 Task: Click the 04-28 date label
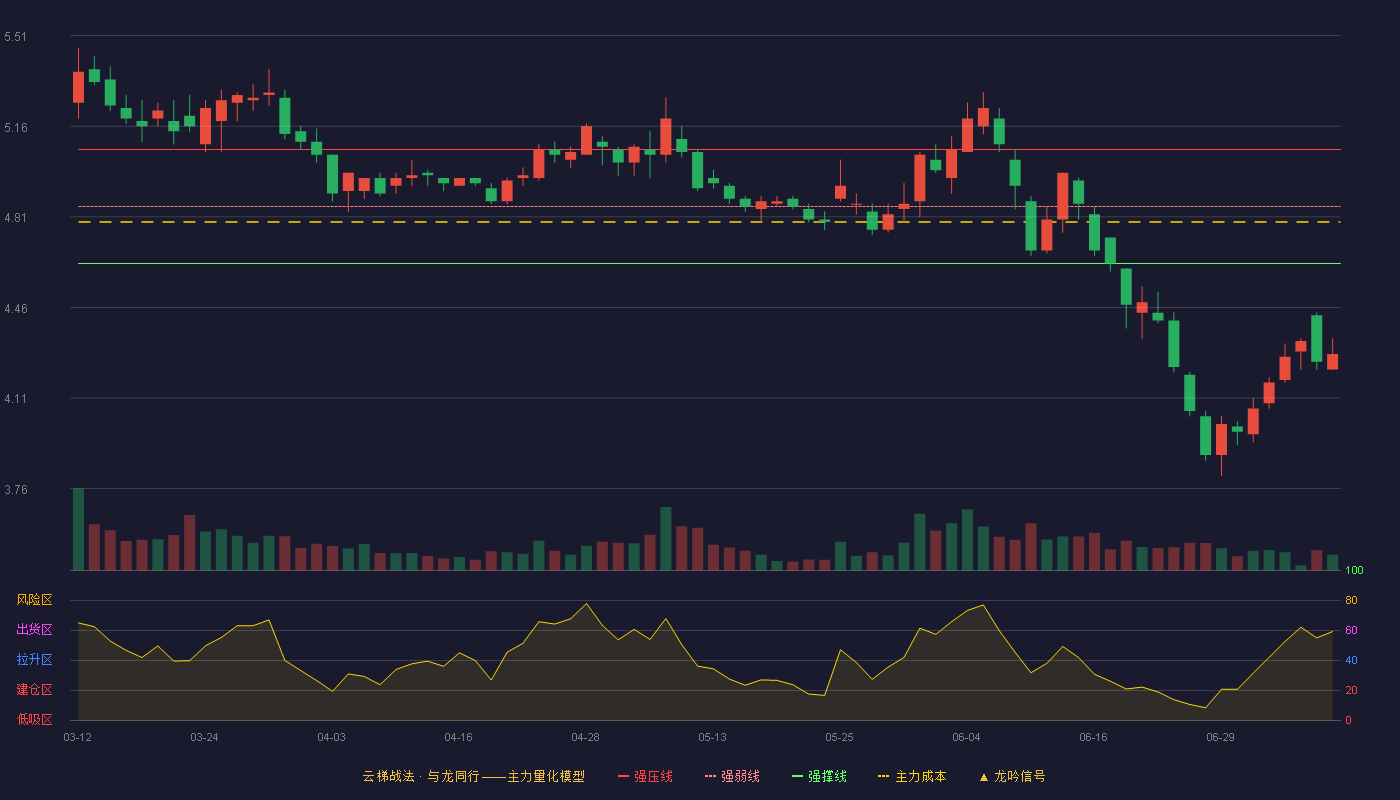(585, 737)
